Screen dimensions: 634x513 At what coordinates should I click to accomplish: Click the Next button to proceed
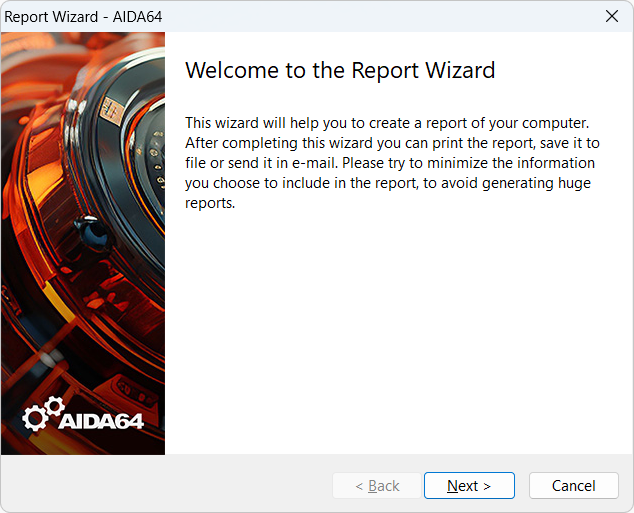469,486
